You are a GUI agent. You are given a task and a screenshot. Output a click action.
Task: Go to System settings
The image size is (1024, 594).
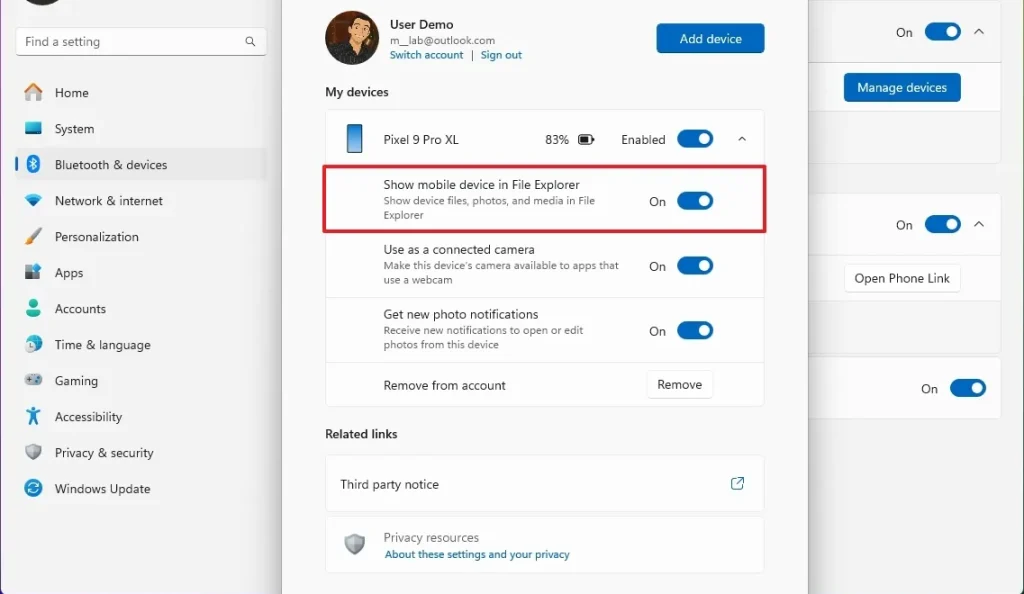point(141,128)
